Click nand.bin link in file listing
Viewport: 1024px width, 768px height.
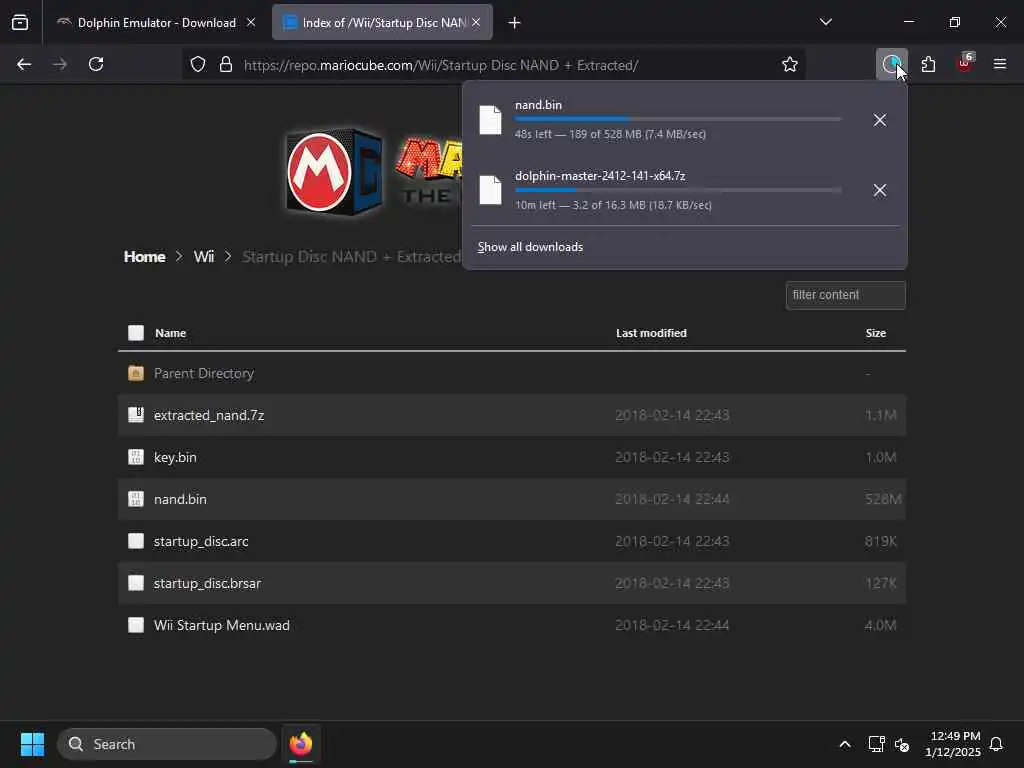[180, 499]
